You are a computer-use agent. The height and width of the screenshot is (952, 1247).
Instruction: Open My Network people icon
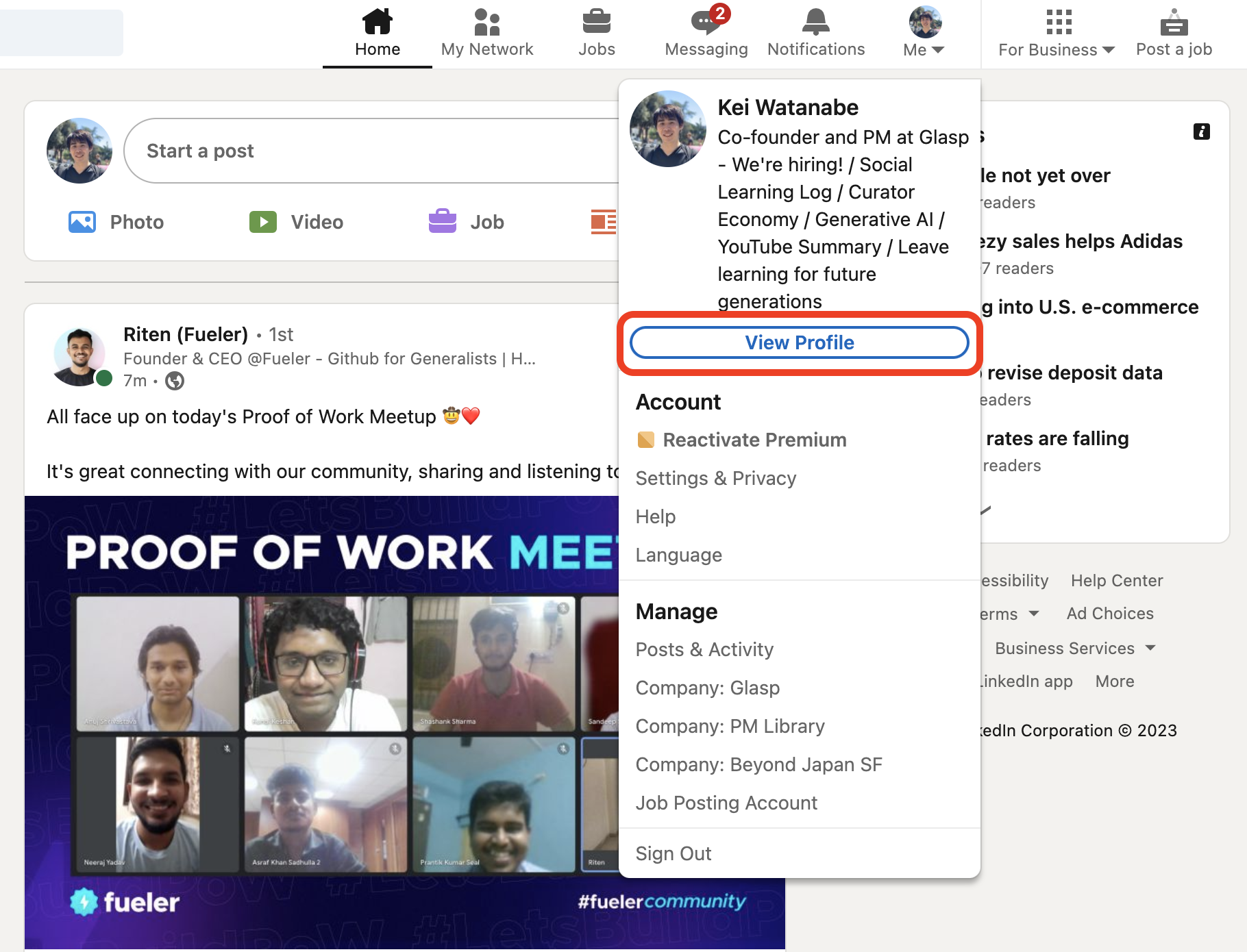click(x=487, y=21)
